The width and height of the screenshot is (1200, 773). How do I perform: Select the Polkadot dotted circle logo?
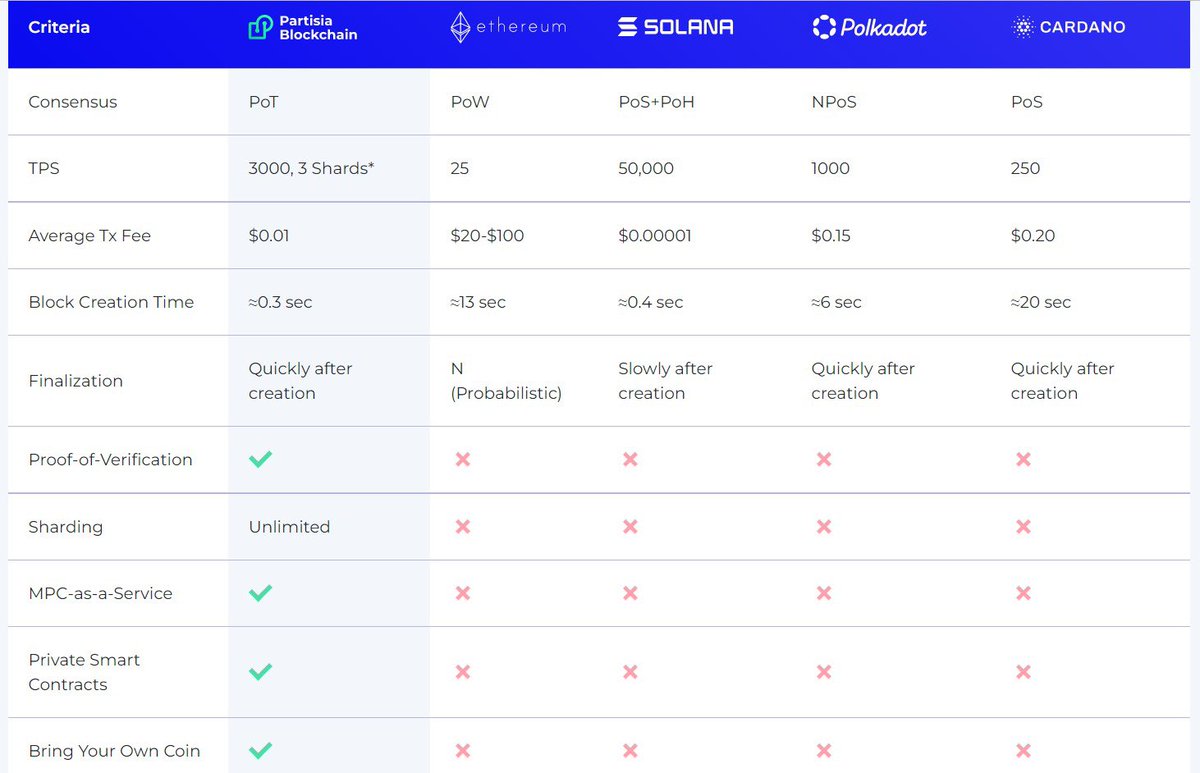869,27
